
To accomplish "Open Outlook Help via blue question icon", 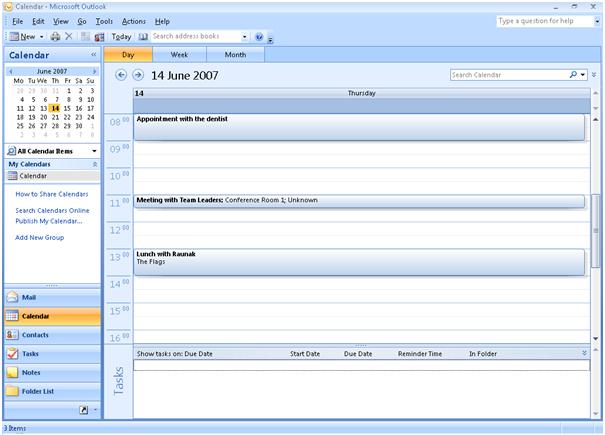I will pos(259,37).
